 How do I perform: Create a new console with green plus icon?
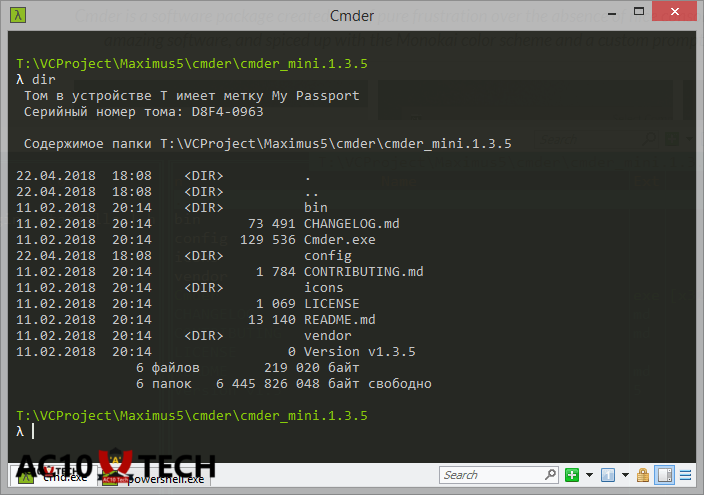pyautogui.click(x=572, y=475)
